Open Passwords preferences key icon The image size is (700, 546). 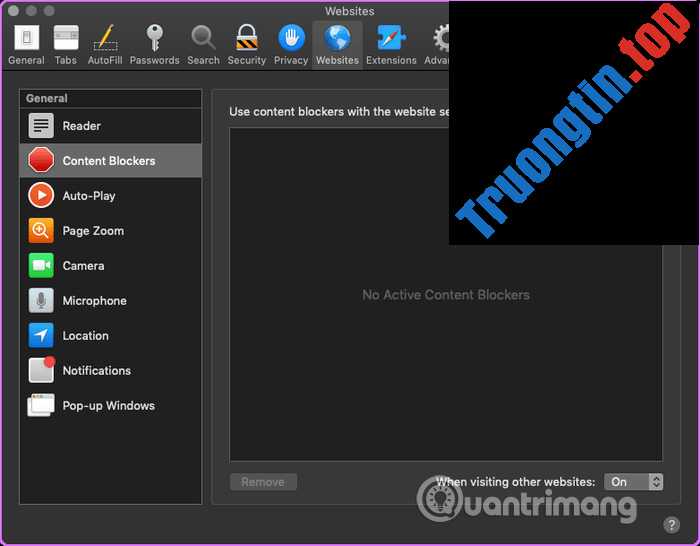[x=154, y=44]
